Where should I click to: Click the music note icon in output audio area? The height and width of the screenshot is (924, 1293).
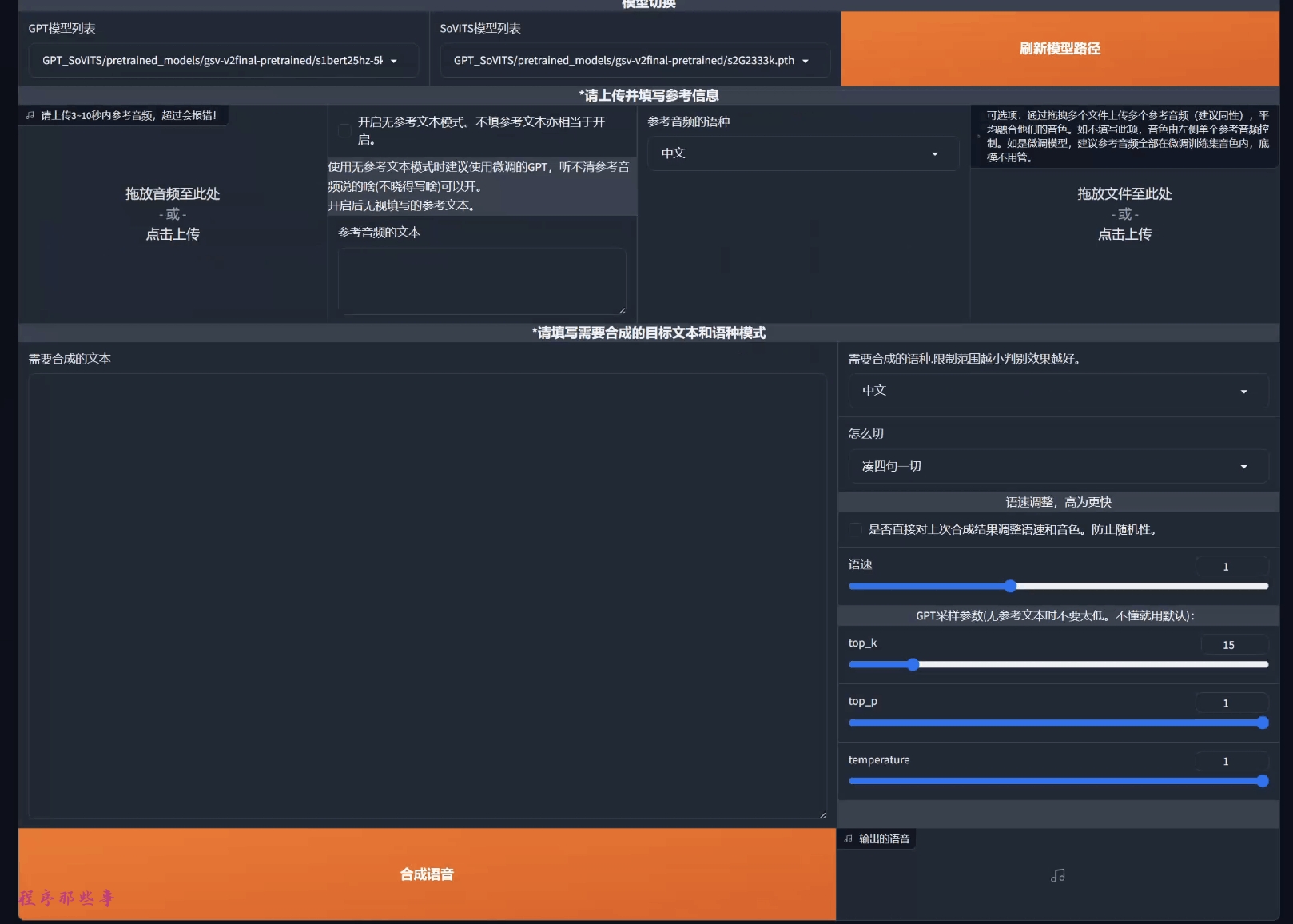tap(1057, 876)
